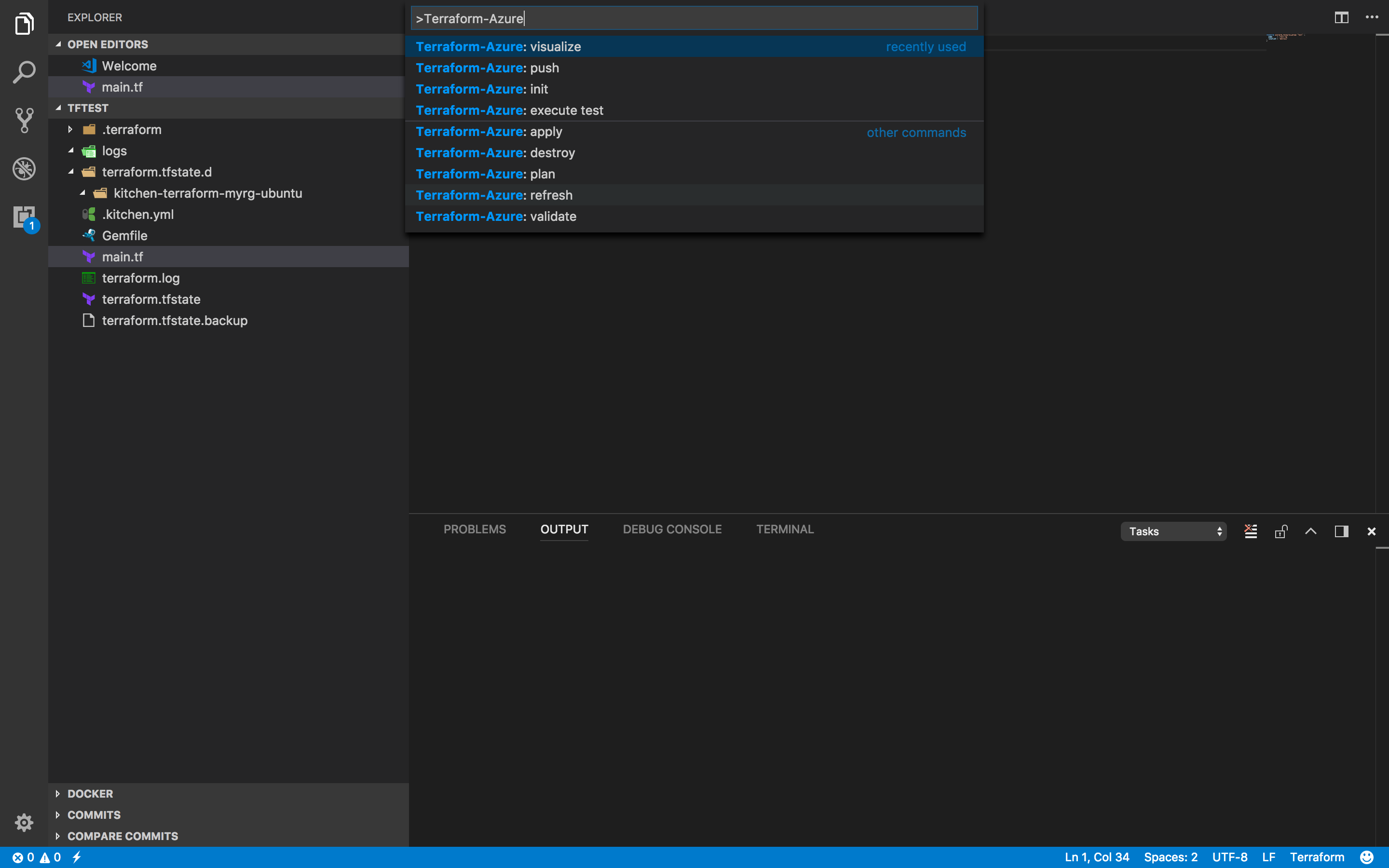The height and width of the screenshot is (868, 1389).
Task: Open terraform.tfstate.backup file
Action: [229, 320]
